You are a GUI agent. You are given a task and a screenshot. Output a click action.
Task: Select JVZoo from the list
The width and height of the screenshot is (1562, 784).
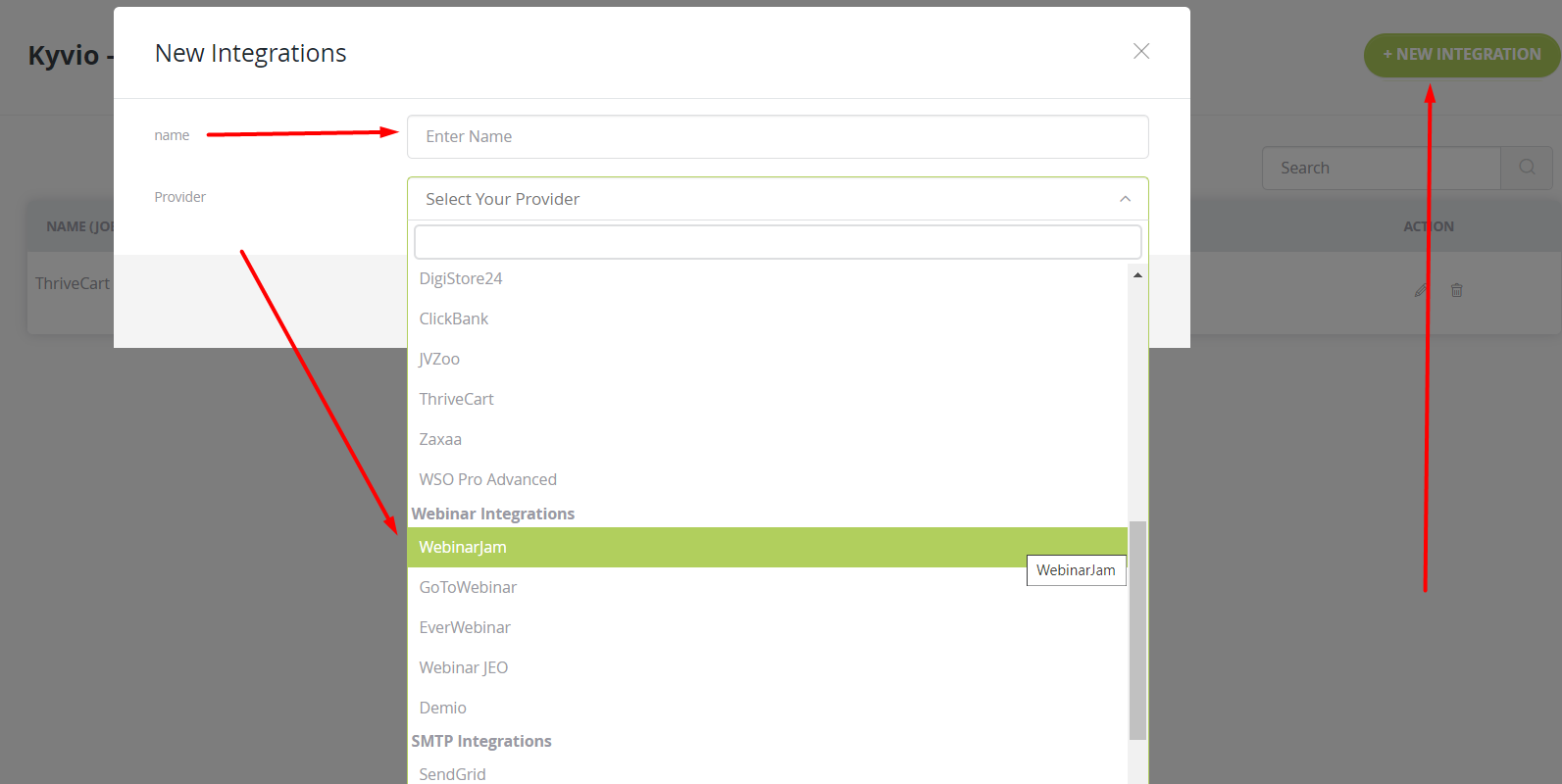[768, 359]
